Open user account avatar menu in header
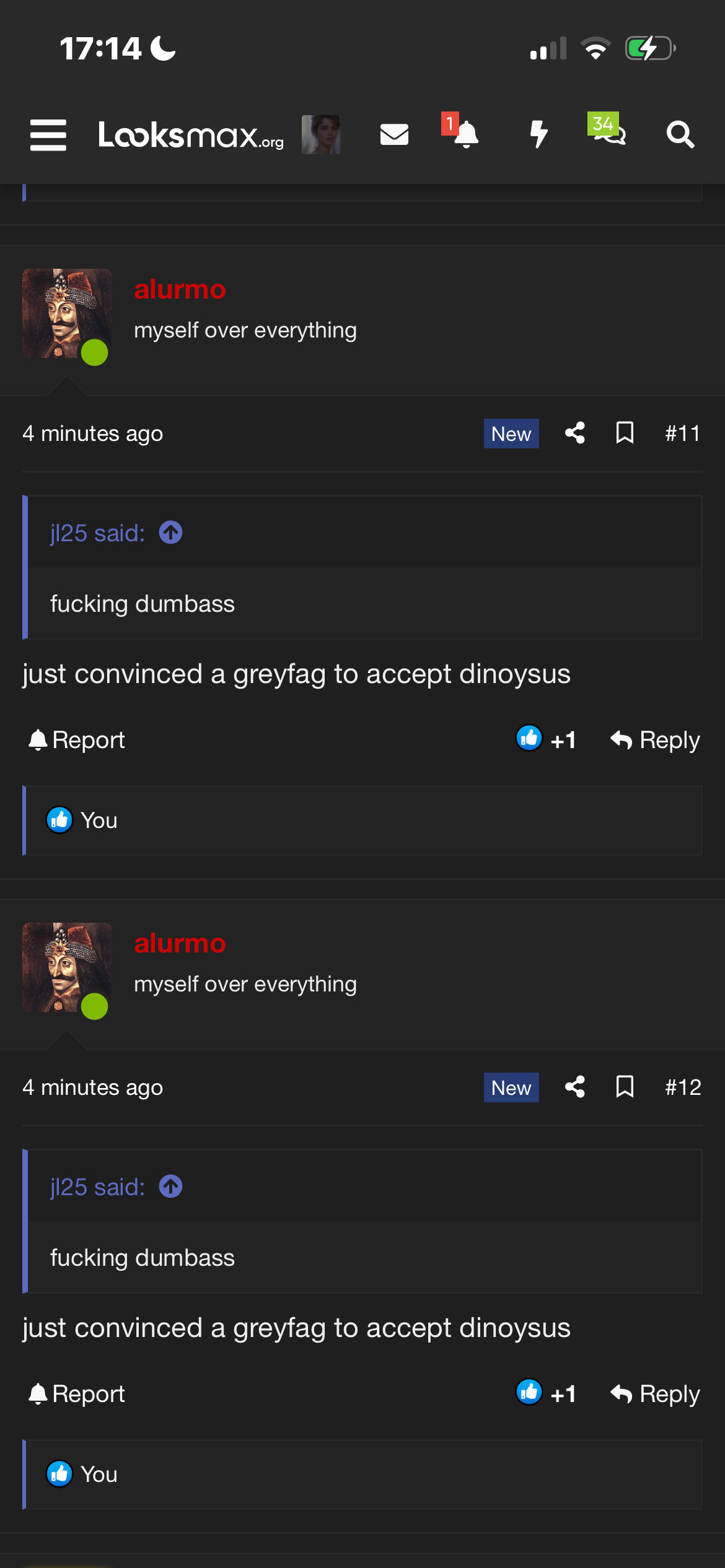Viewport: 725px width, 1568px height. pos(321,134)
